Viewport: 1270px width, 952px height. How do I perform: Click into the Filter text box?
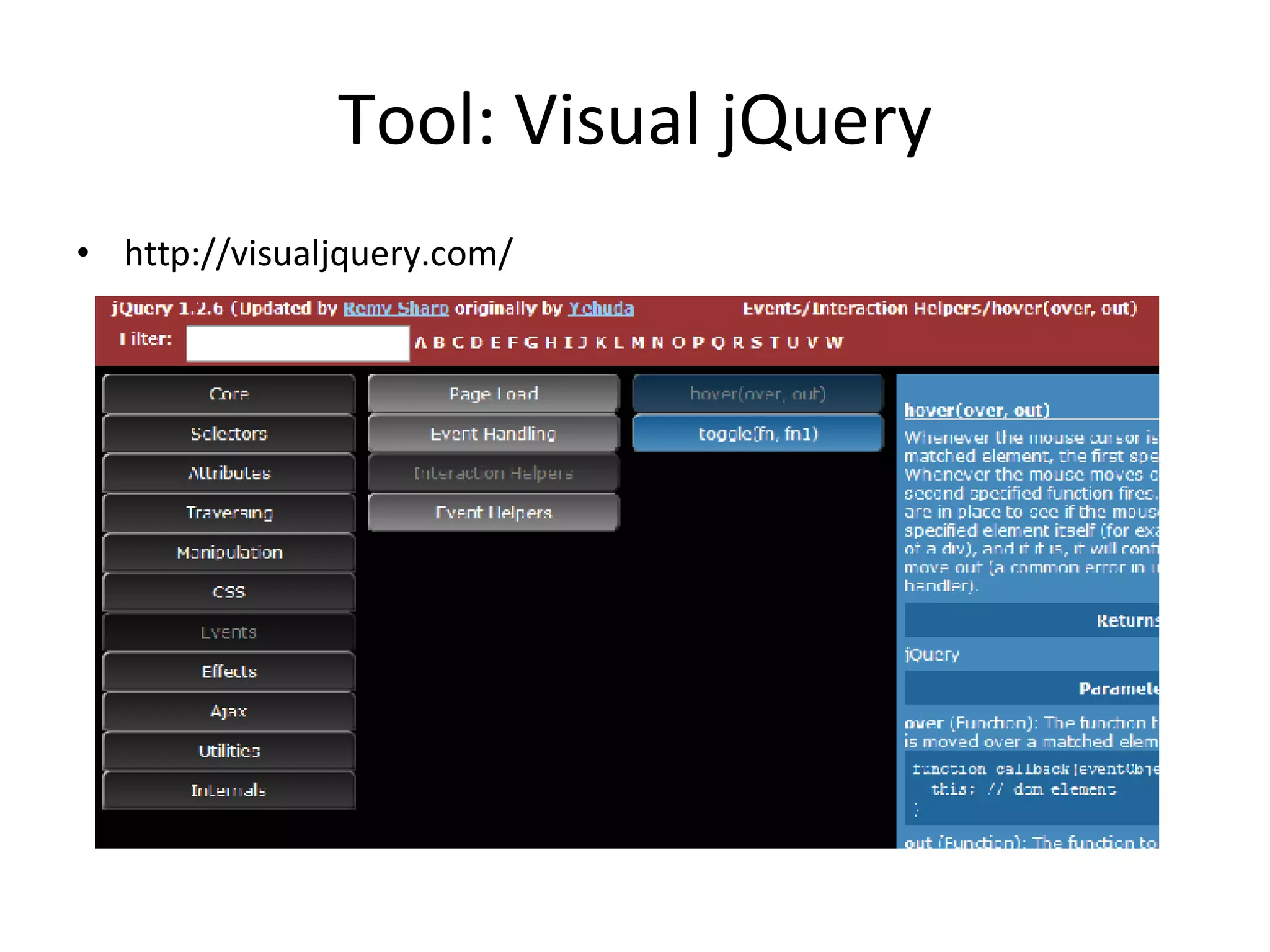click(x=298, y=343)
